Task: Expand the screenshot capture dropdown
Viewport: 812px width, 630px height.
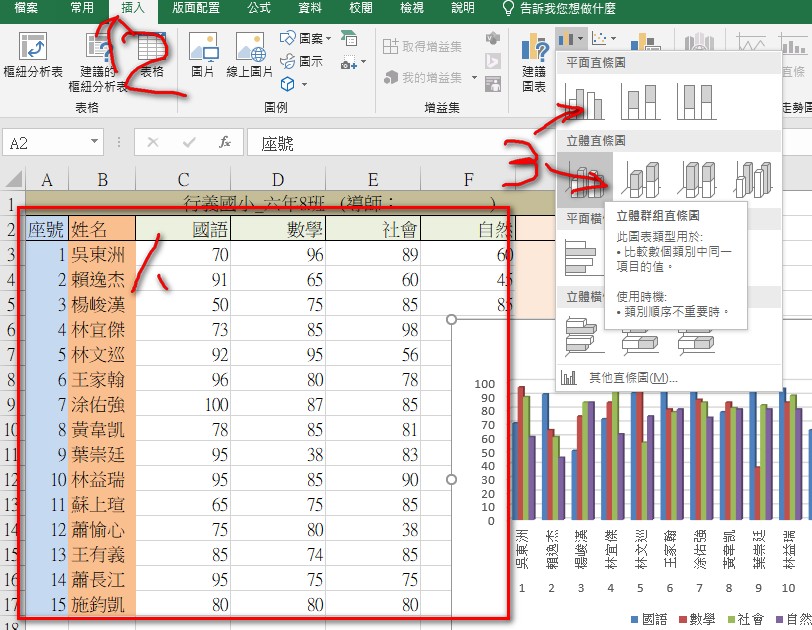Action: click(363, 61)
